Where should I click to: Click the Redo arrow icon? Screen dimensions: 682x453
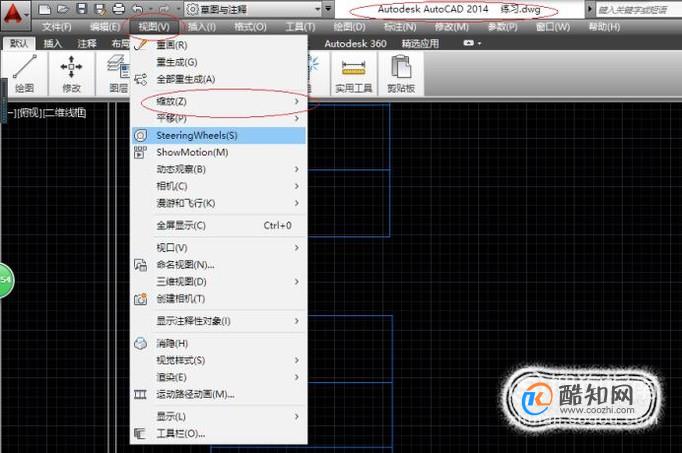click(164, 9)
